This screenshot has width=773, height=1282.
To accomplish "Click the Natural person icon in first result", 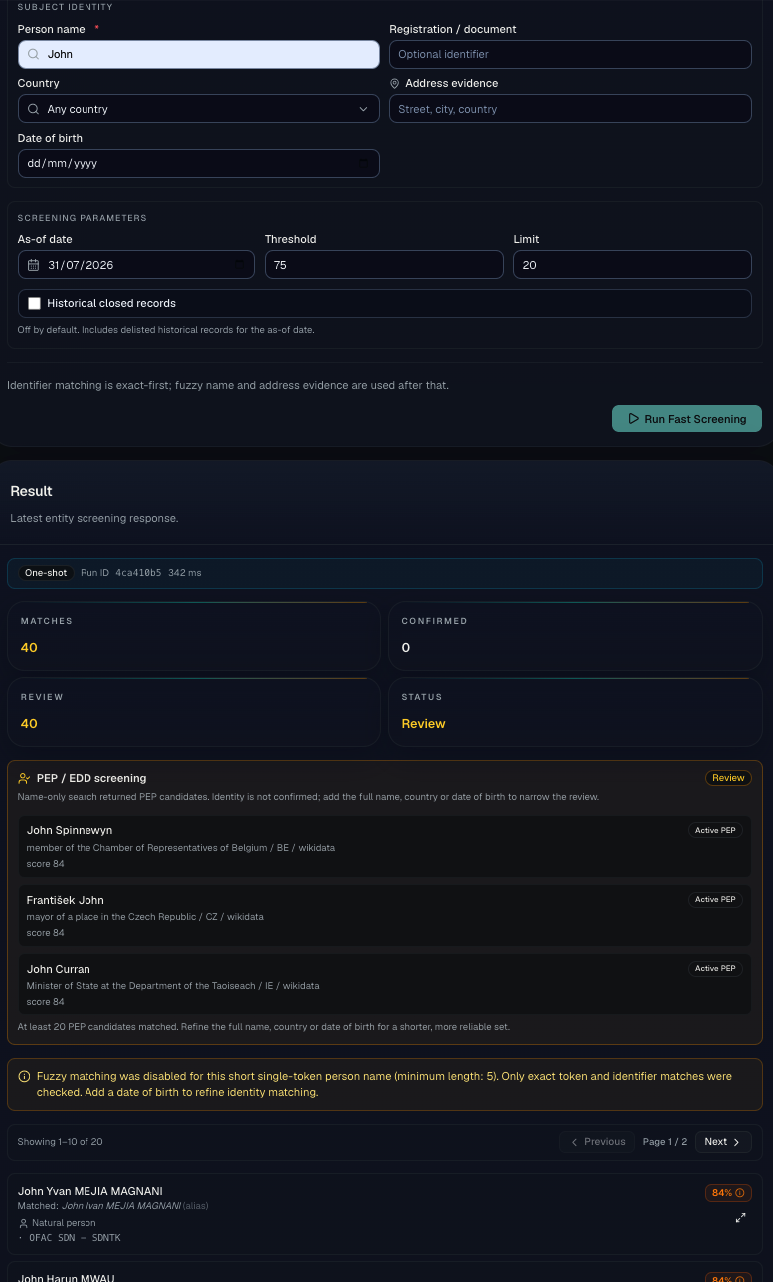I will (23, 1223).
